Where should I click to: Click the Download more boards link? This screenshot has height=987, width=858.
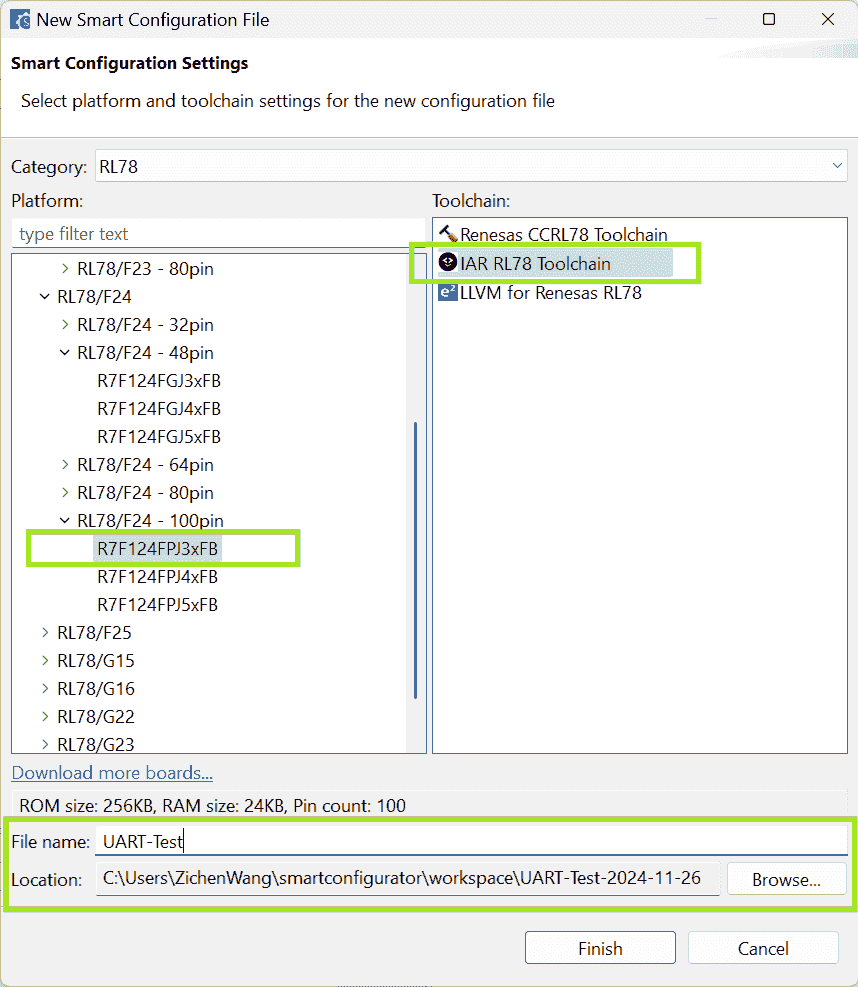click(x=112, y=773)
